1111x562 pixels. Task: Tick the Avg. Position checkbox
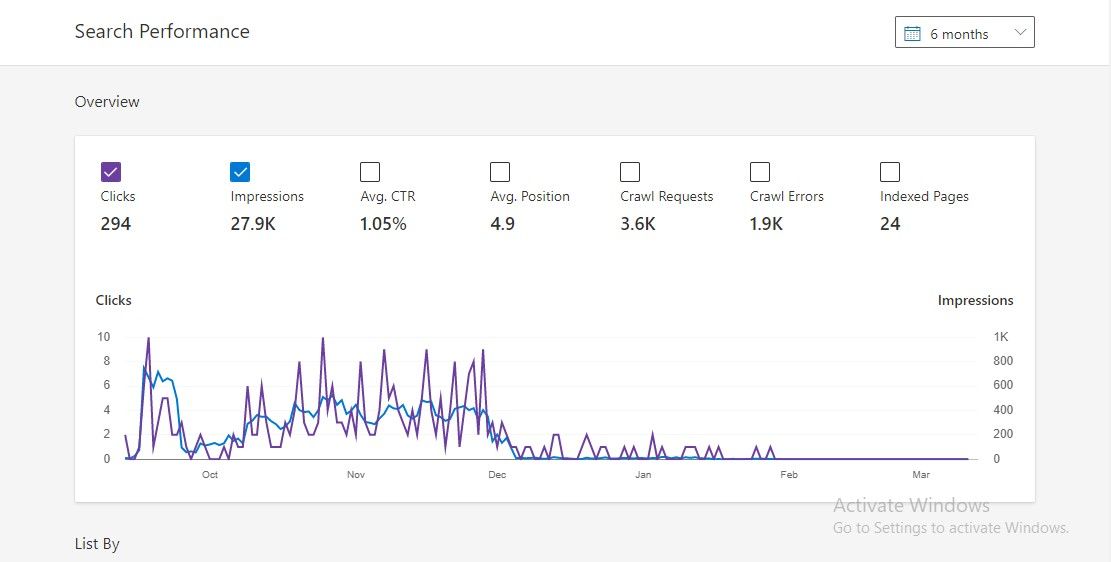500,172
